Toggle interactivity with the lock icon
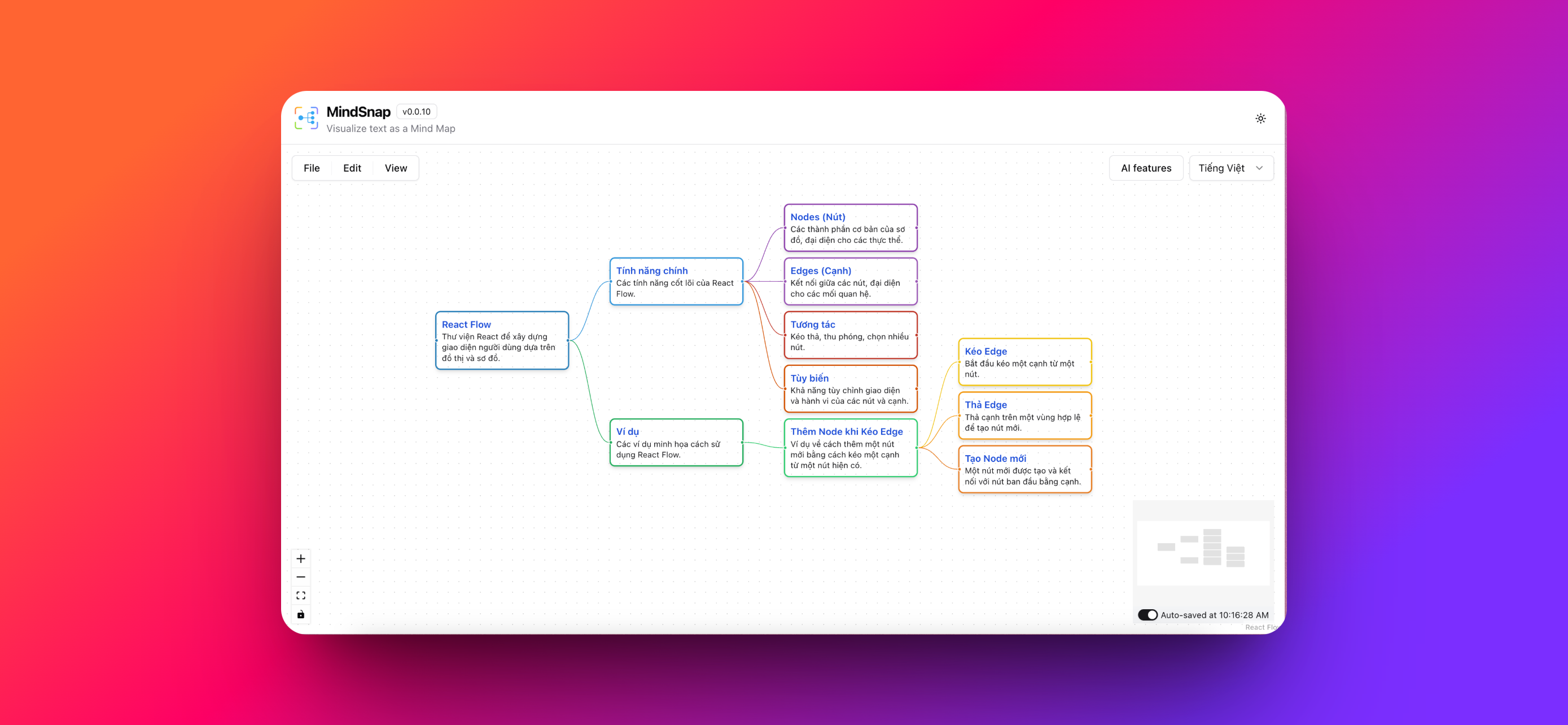Viewport: 1568px width, 725px height. [301, 614]
